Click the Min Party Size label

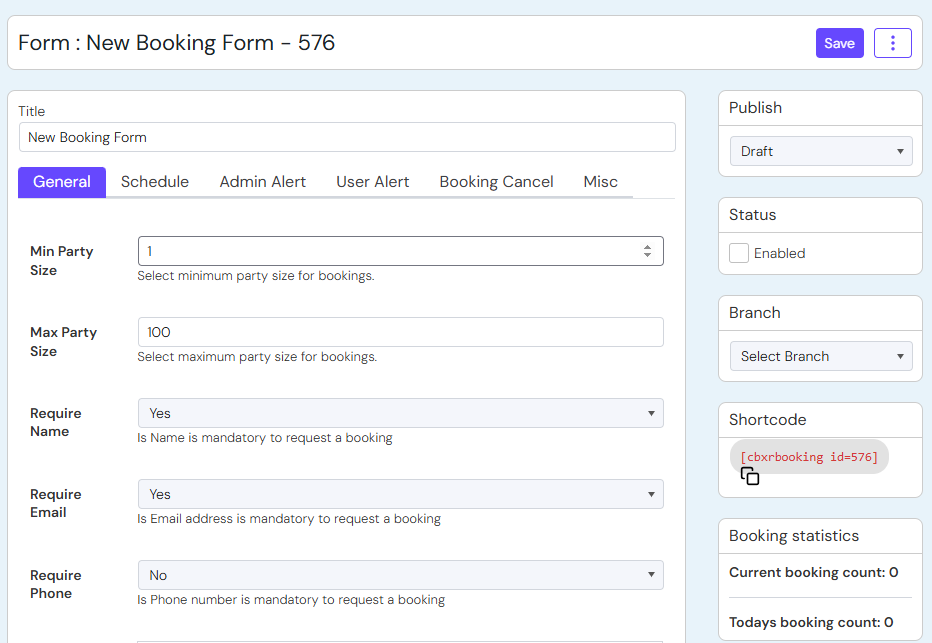[x=62, y=260]
